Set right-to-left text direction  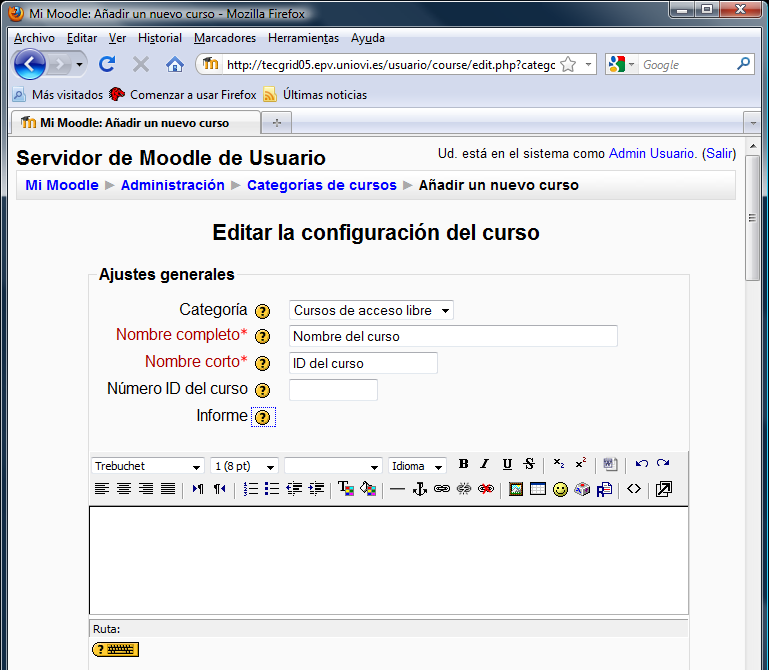(x=219, y=489)
